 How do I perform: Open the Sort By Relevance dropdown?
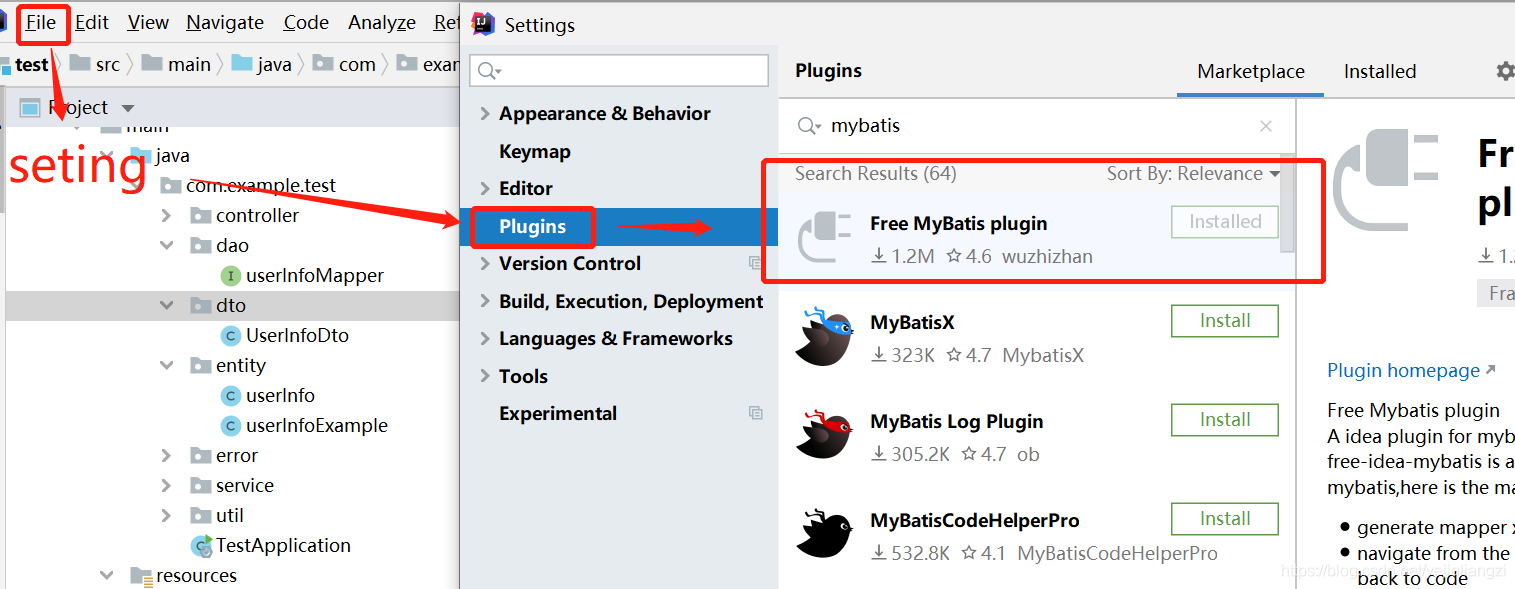point(1193,173)
